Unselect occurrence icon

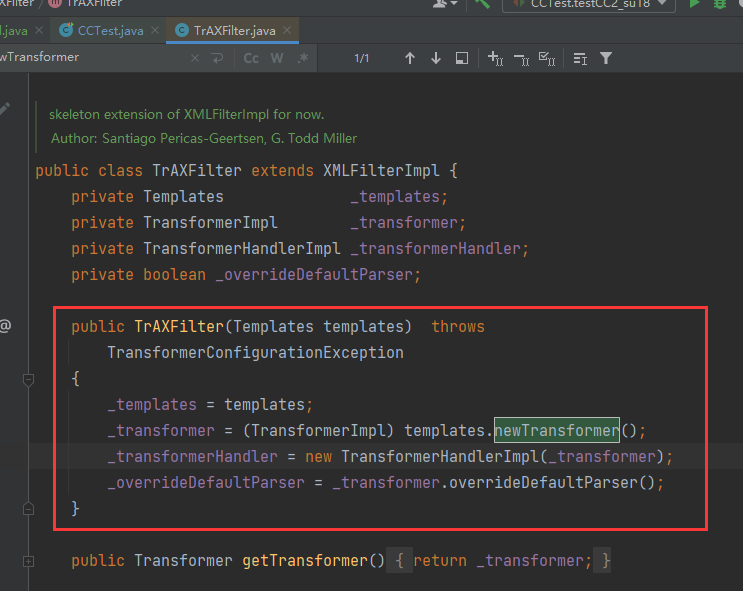521,59
